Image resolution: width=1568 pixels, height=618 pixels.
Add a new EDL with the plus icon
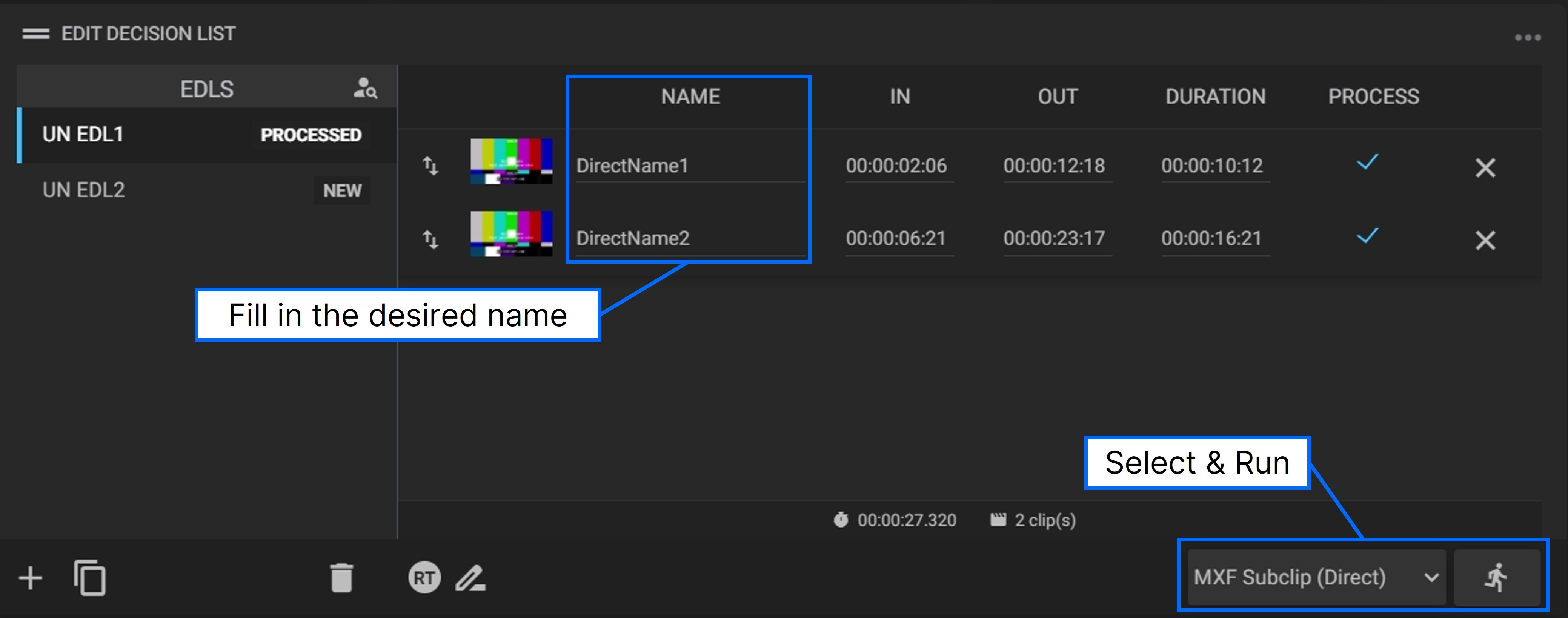[x=30, y=578]
